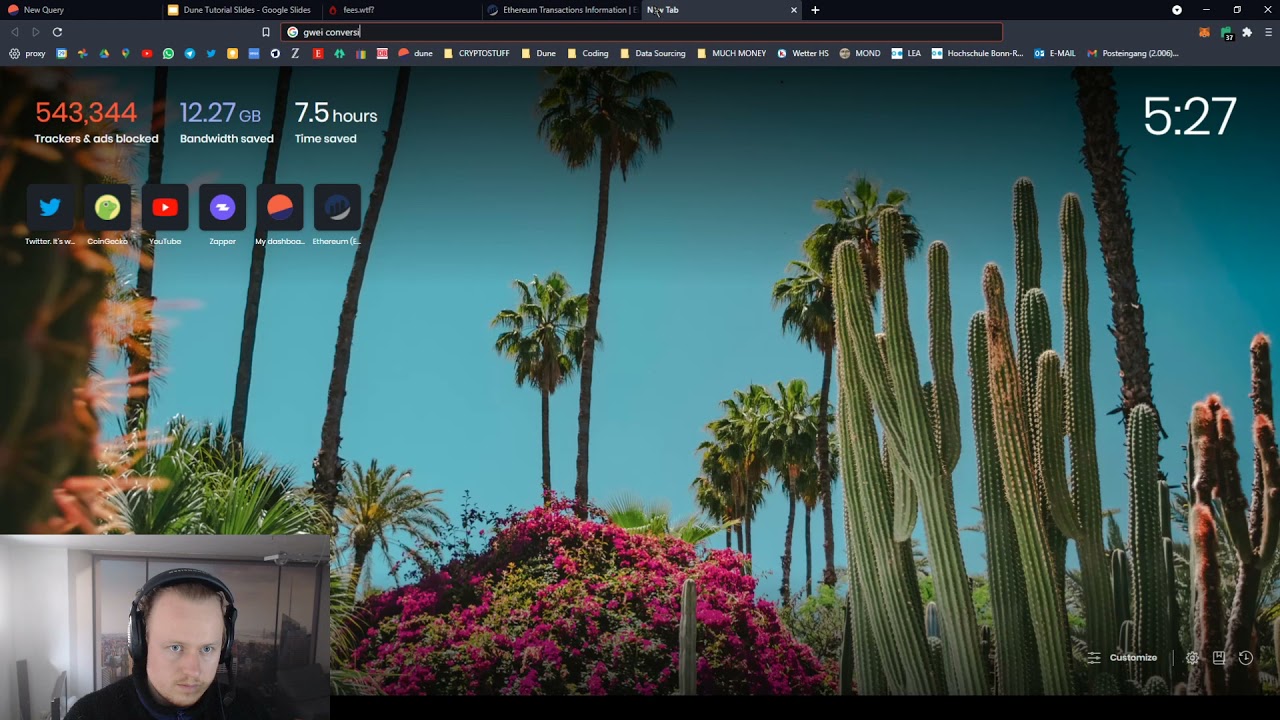
Task: Bookmark this page icon
Action: click(266, 32)
